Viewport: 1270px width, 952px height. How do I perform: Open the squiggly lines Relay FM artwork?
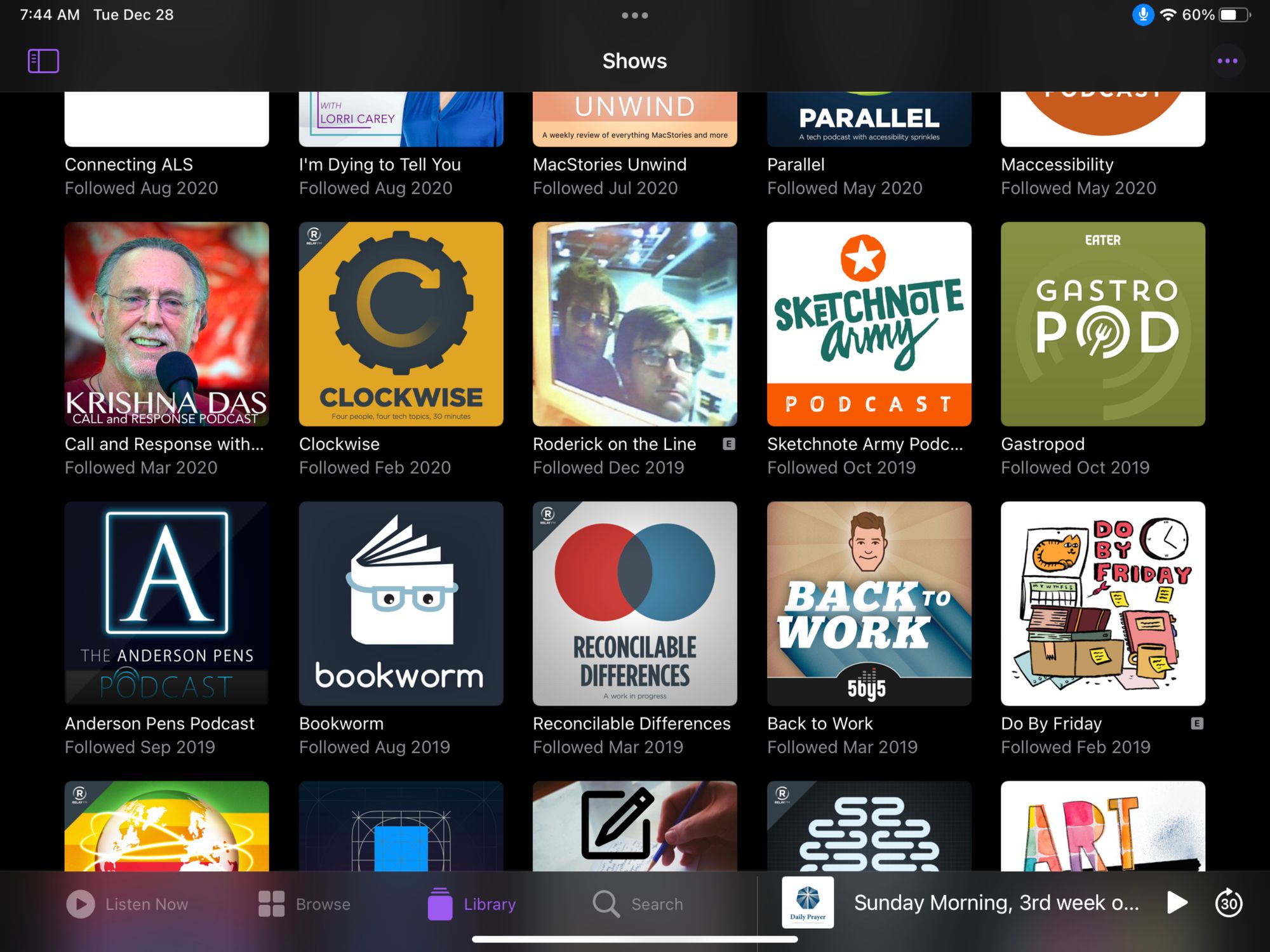[x=869, y=826]
